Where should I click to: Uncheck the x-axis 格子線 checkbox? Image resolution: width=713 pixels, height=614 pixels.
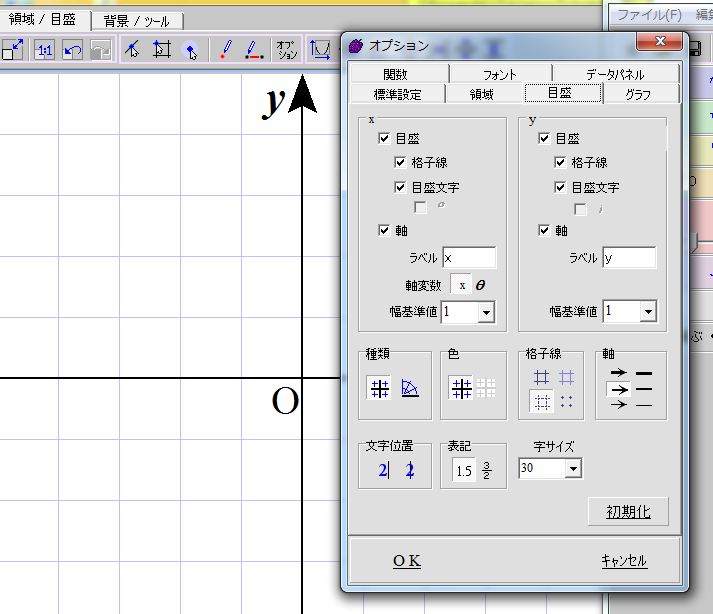[402, 163]
